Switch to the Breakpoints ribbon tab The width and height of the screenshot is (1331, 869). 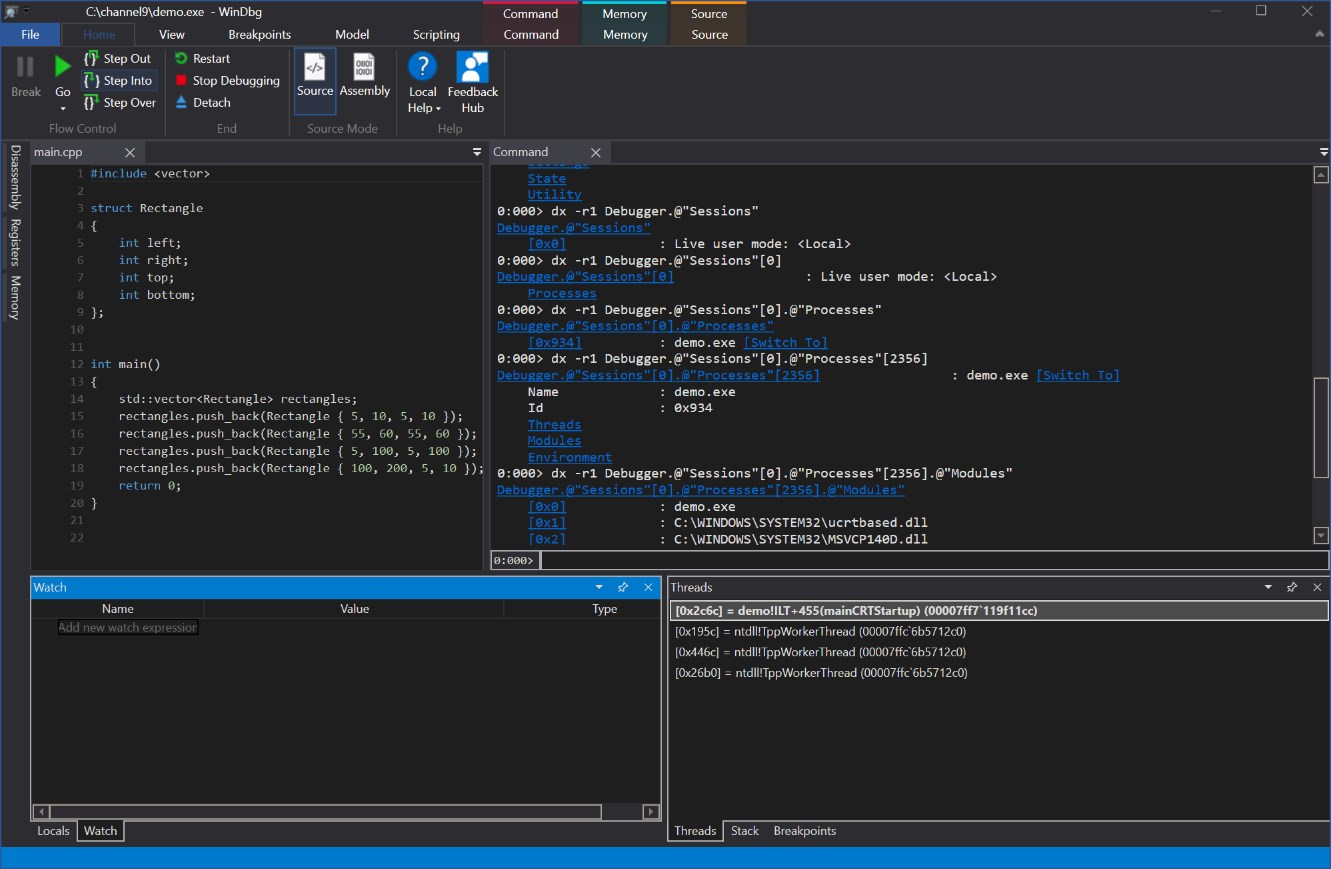coord(259,33)
